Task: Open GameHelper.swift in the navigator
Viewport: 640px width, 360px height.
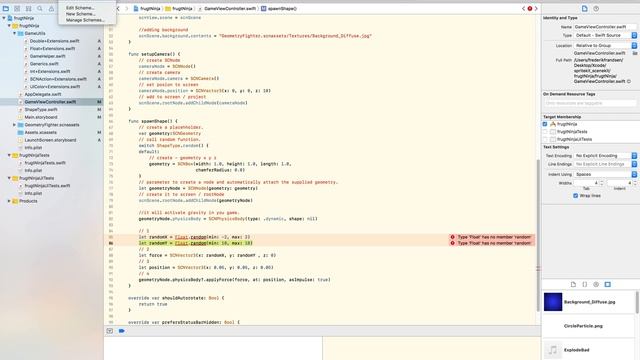Action: 47,56
